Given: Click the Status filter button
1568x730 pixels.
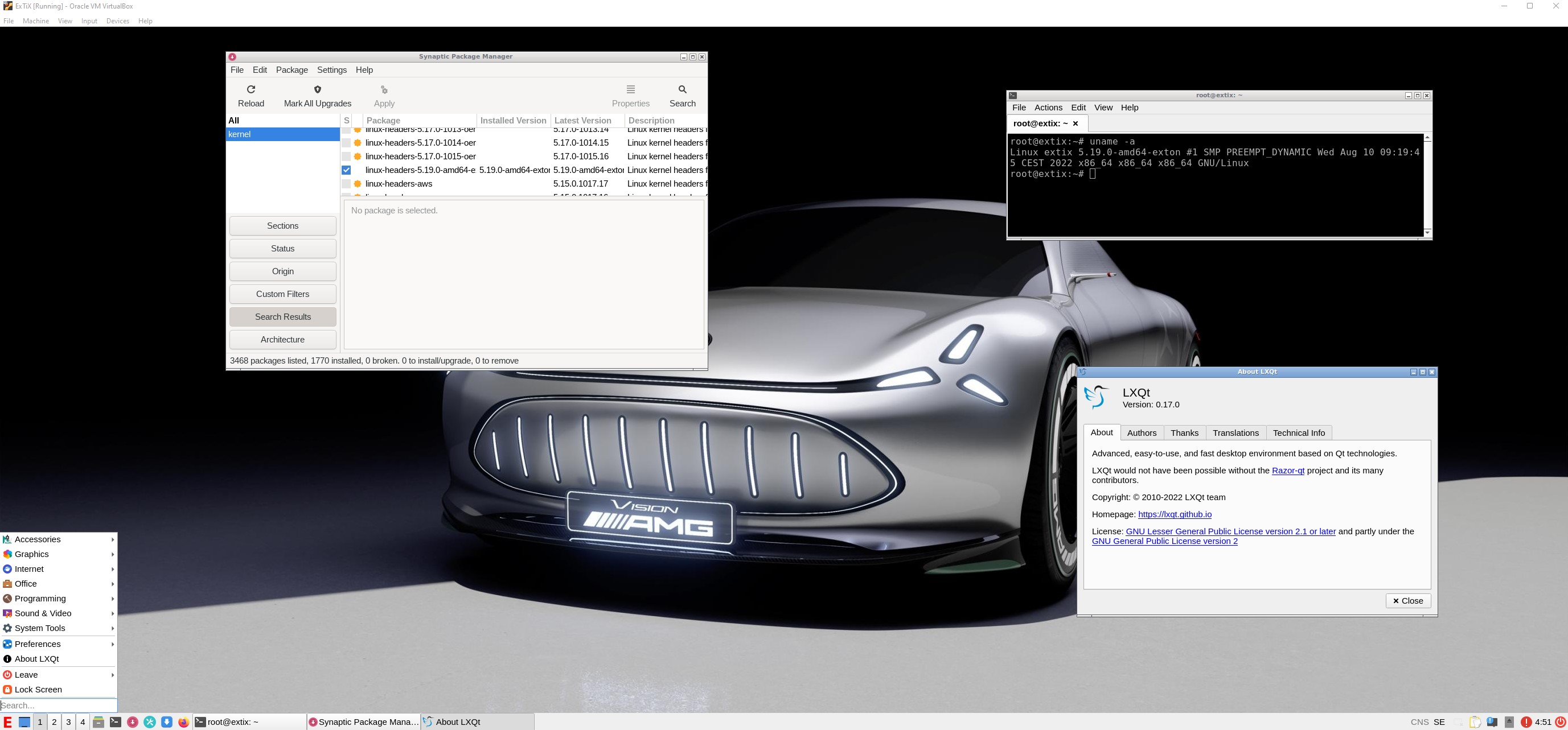Looking at the screenshot, I should pyautogui.click(x=282, y=249).
